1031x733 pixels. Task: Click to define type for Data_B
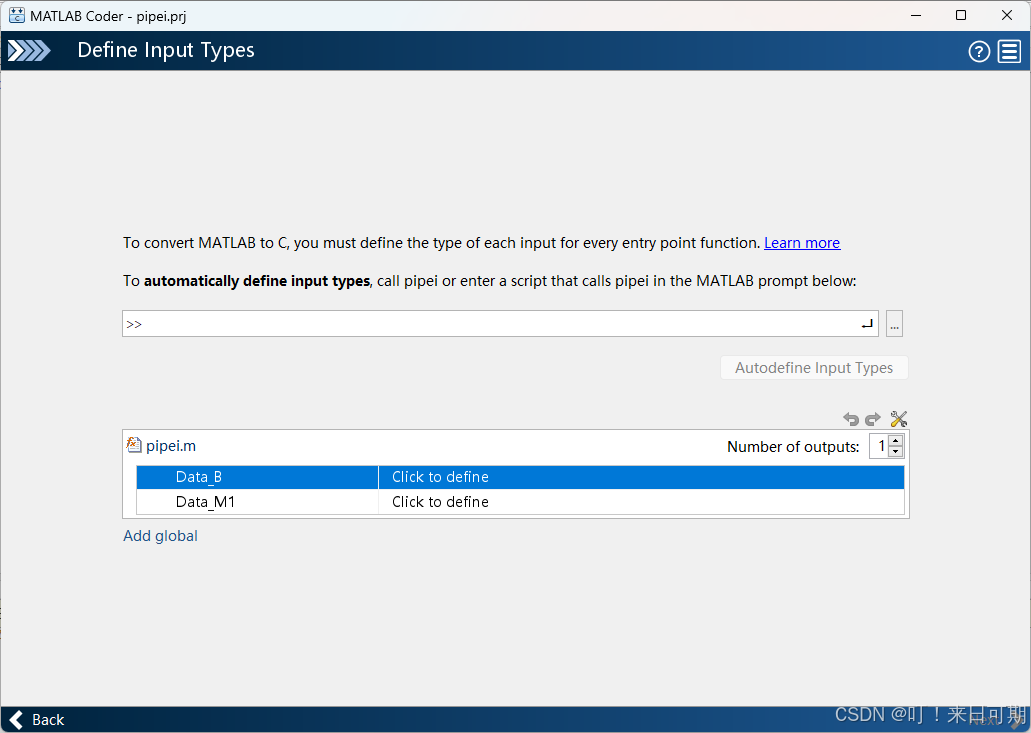click(440, 477)
